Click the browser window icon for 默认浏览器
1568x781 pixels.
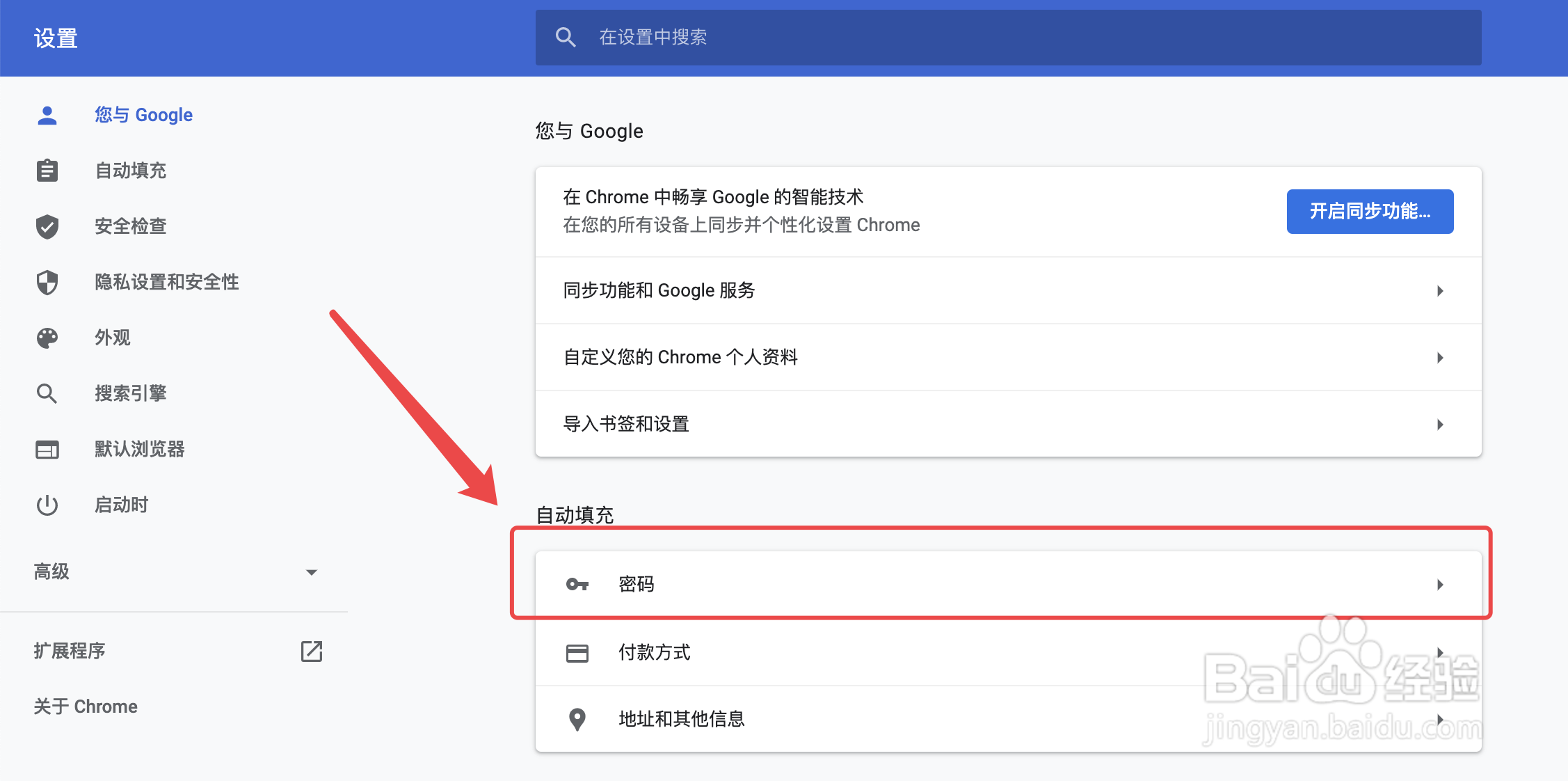tap(47, 450)
